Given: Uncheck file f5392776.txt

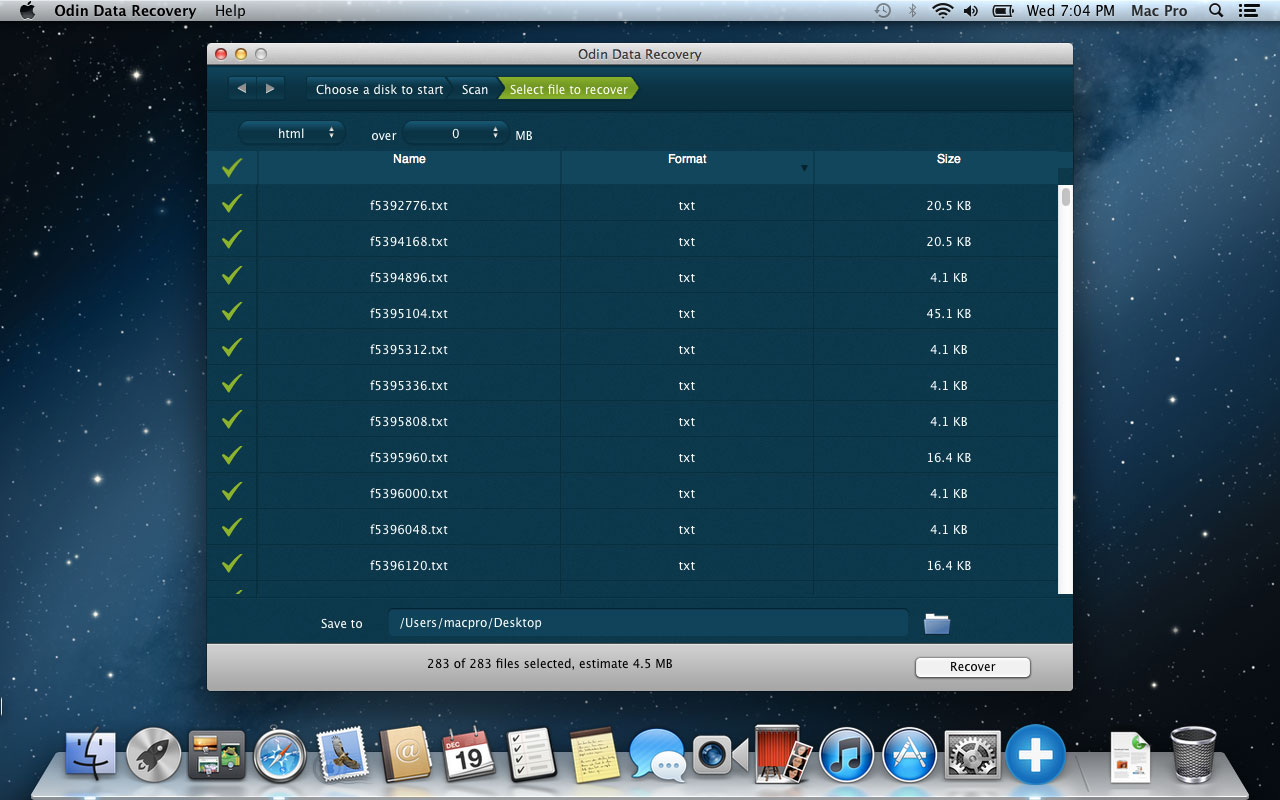Looking at the screenshot, I should click(x=232, y=204).
